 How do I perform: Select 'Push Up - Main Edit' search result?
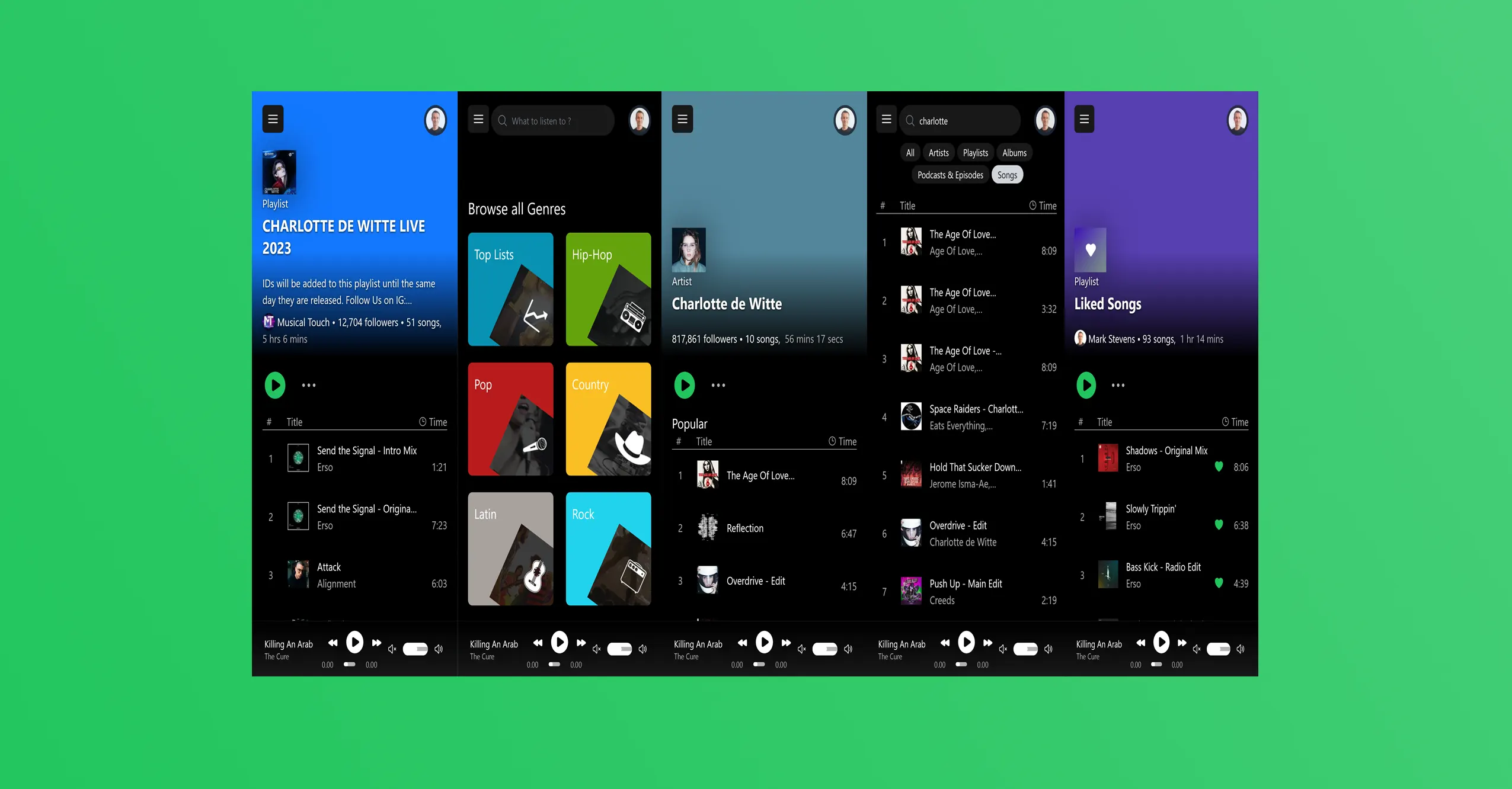tap(966, 592)
